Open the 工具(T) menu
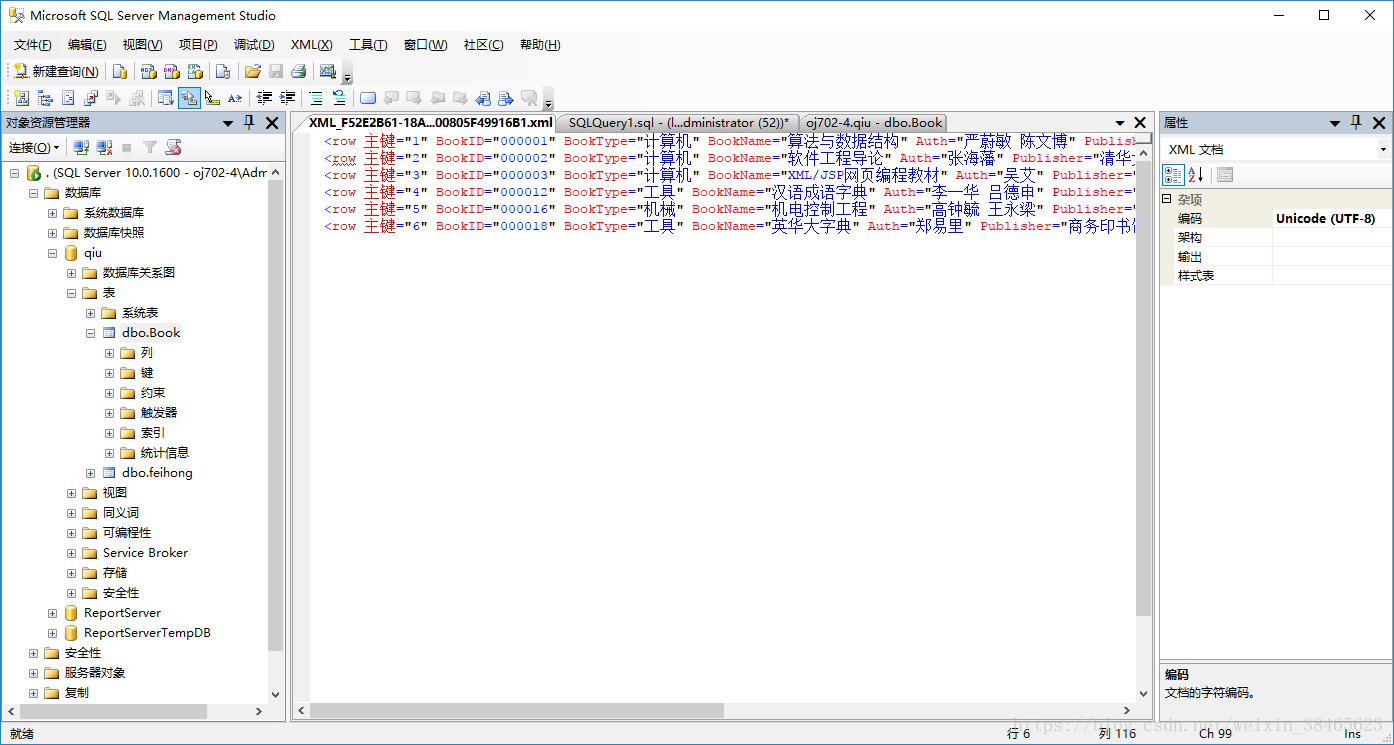1394x745 pixels. coord(368,45)
